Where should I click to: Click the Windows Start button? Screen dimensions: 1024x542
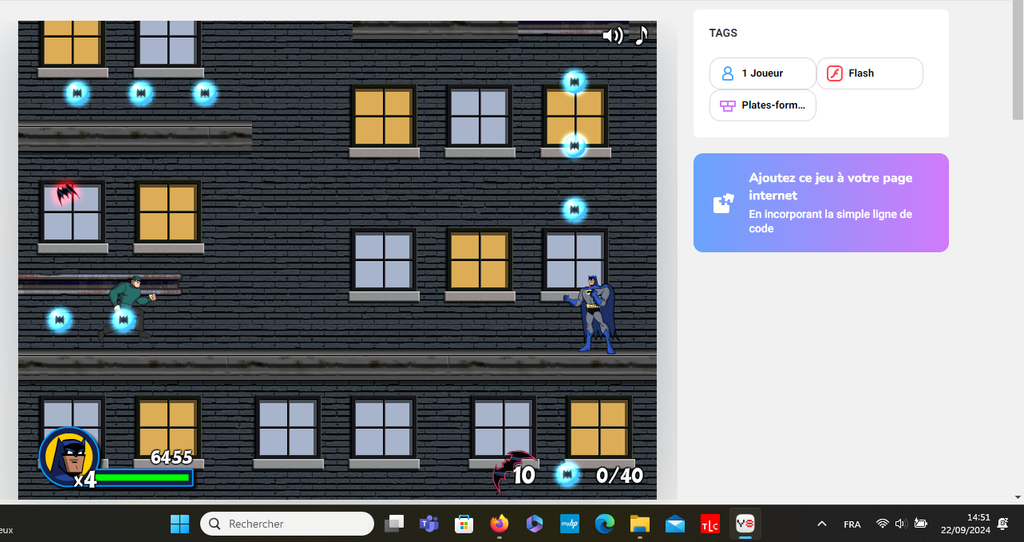180,524
